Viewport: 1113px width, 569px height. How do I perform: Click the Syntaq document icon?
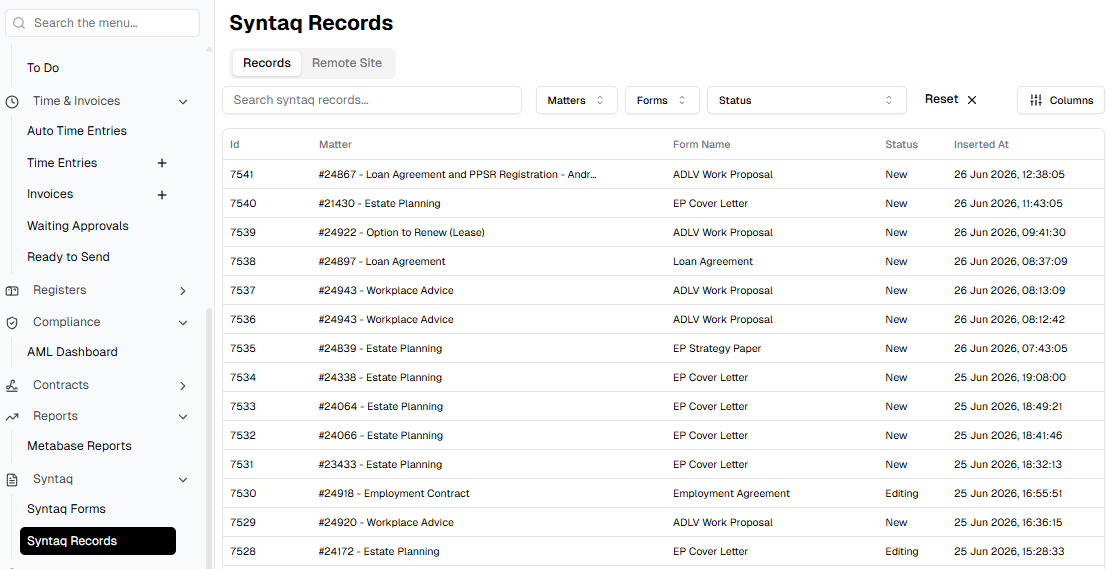click(12, 480)
